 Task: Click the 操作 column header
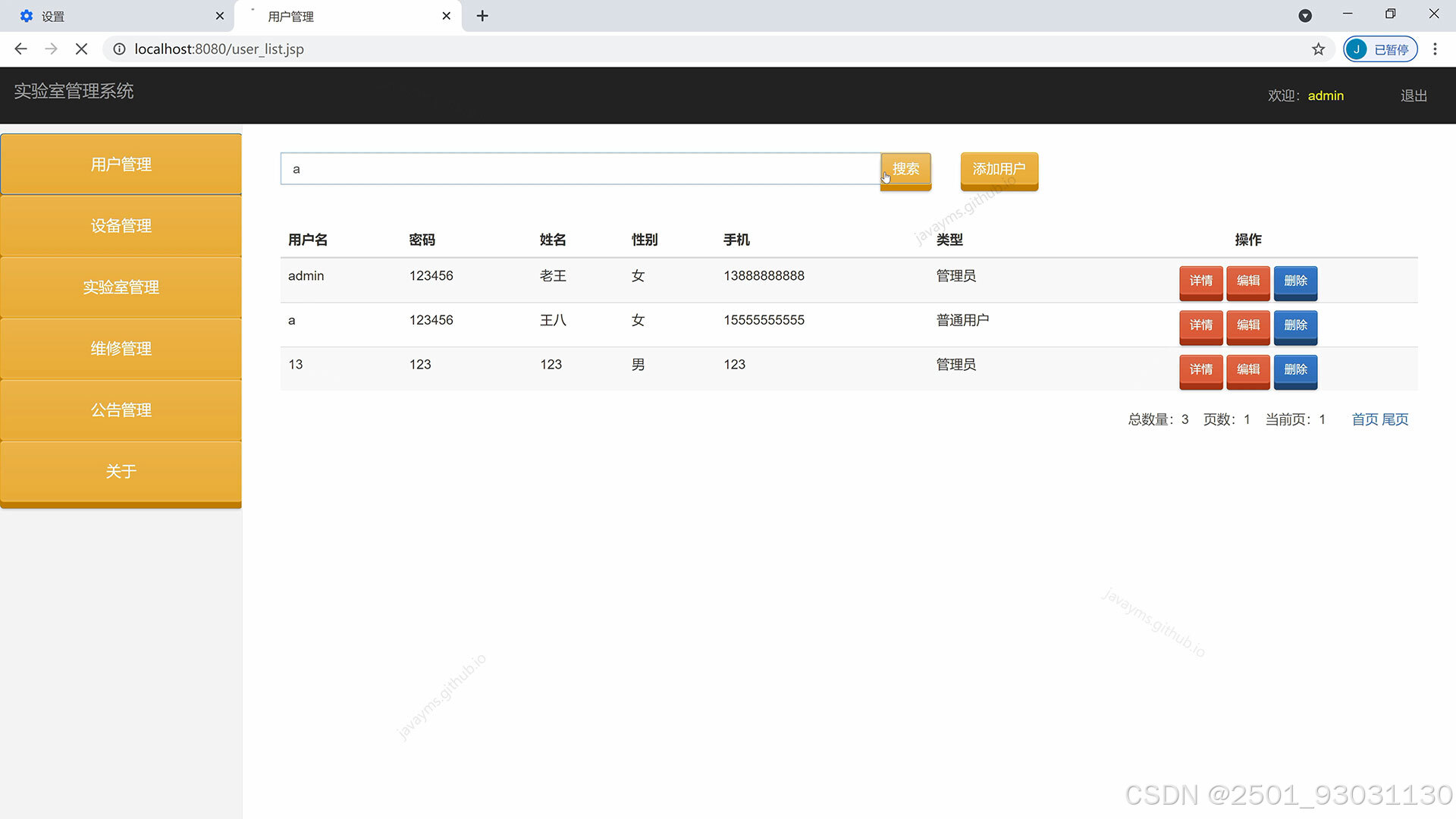[1248, 240]
